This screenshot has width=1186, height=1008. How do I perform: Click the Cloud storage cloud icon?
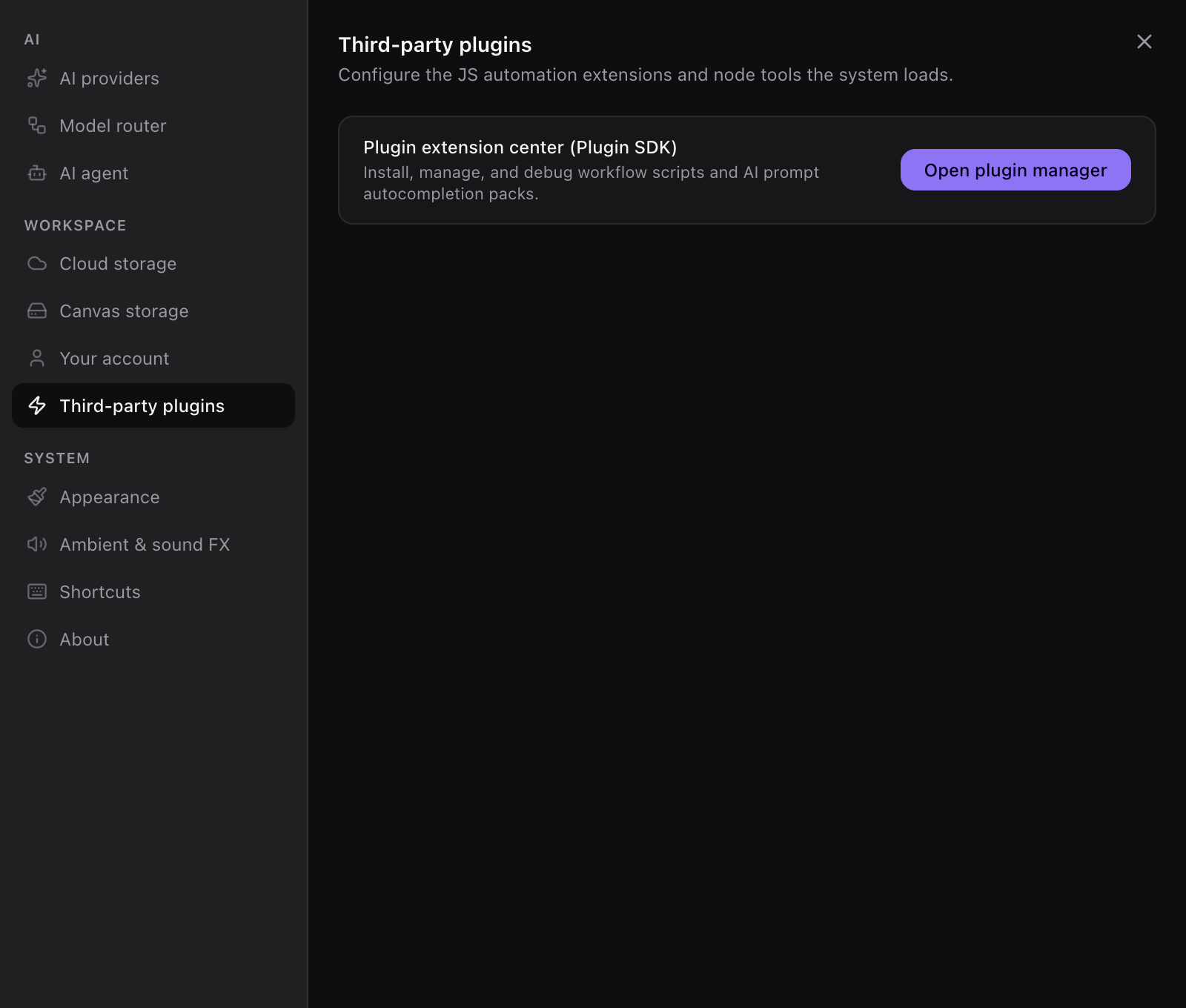[x=37, y=263]
